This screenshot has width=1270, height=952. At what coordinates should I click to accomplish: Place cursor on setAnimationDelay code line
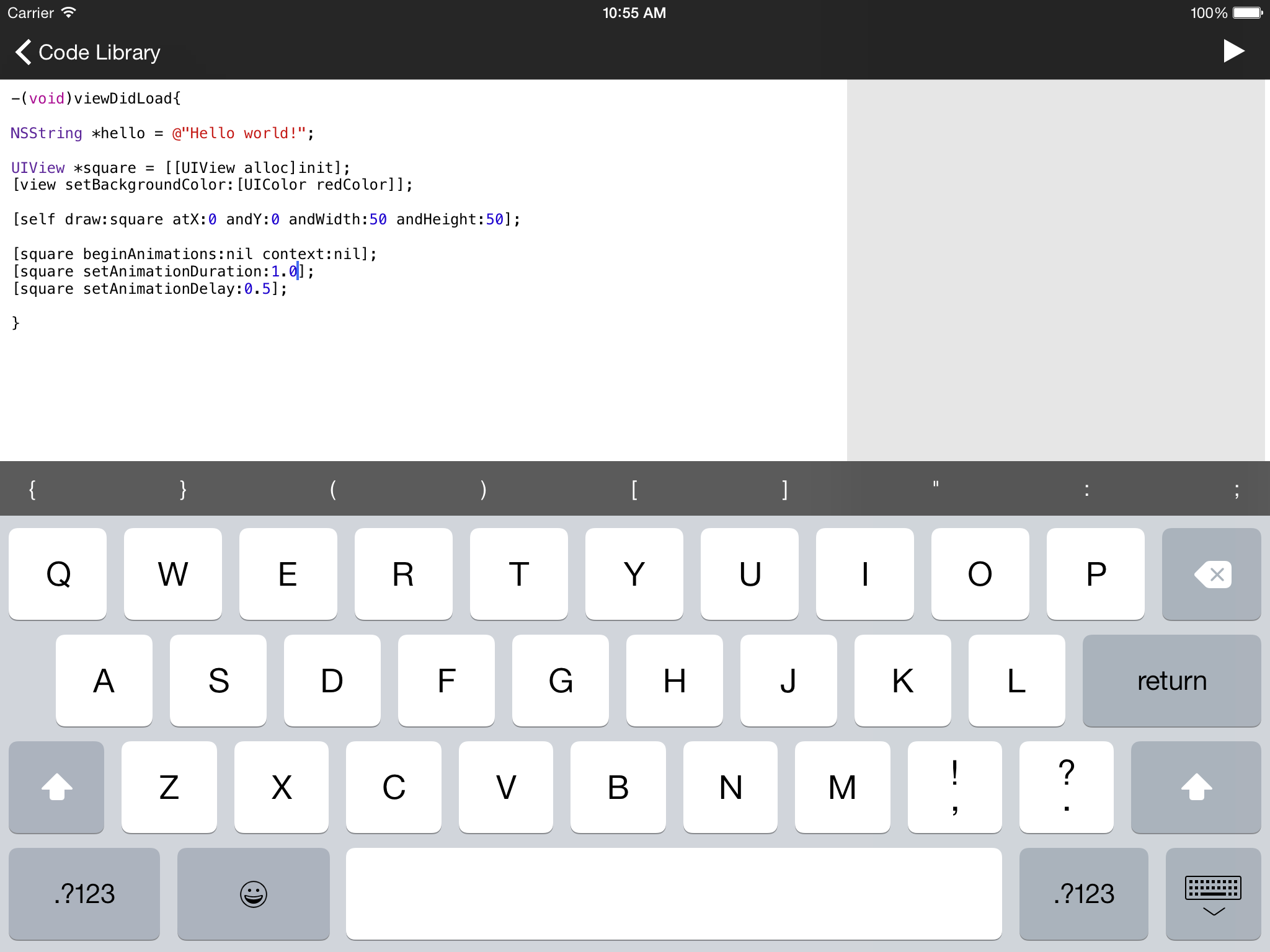point(149,289)
